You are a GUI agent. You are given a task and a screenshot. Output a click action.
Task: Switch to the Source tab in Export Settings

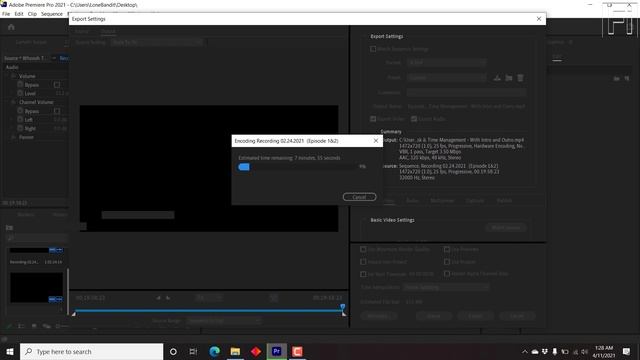[x=82, y=31]
